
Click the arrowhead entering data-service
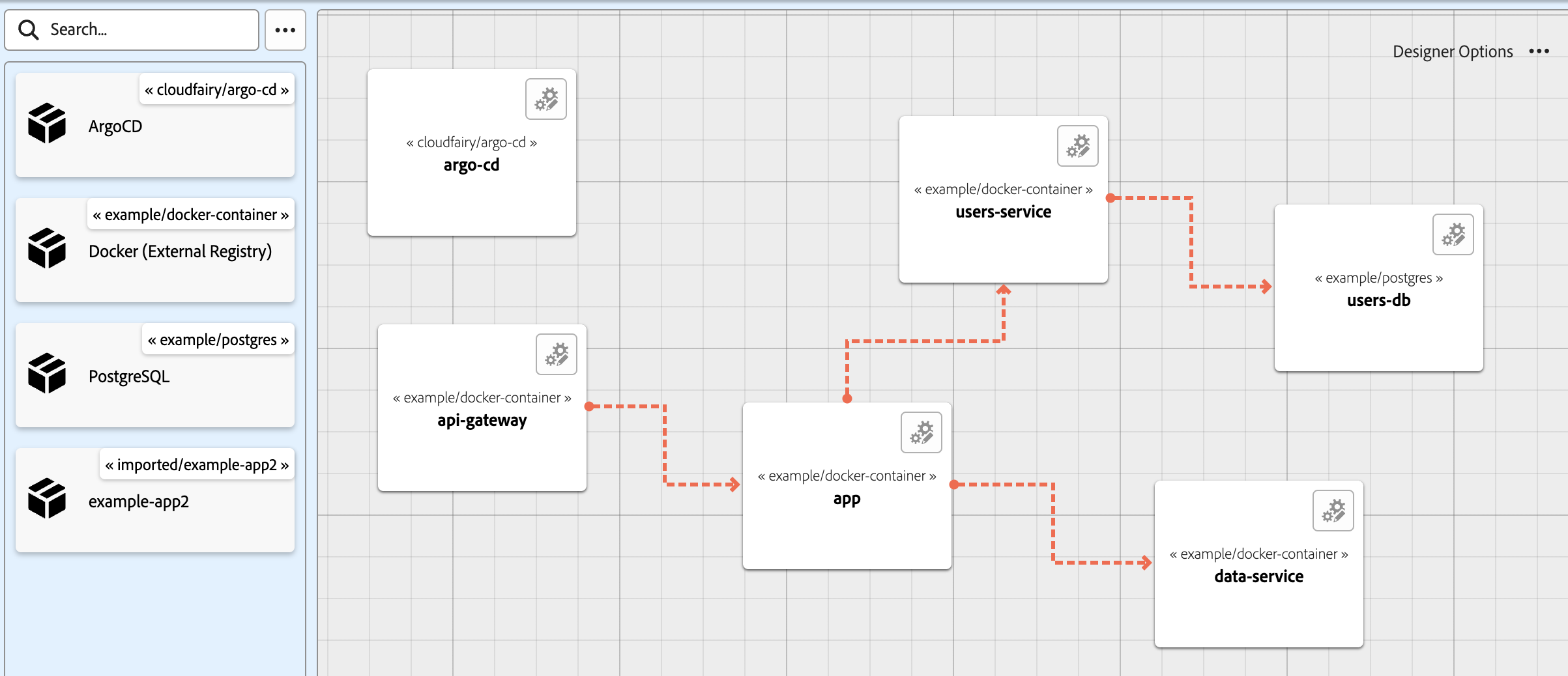pos(1146,563)
